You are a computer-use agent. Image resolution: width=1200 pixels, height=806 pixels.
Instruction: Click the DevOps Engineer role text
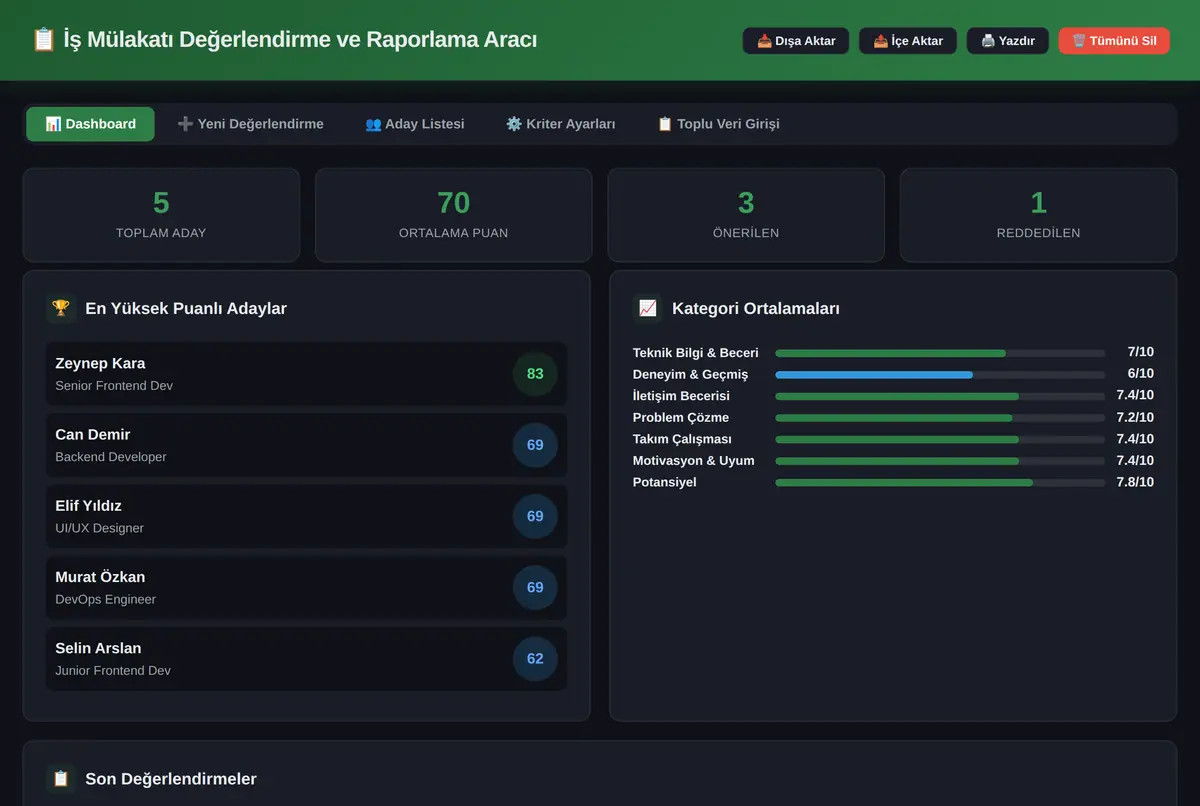[x=106, y=599]
